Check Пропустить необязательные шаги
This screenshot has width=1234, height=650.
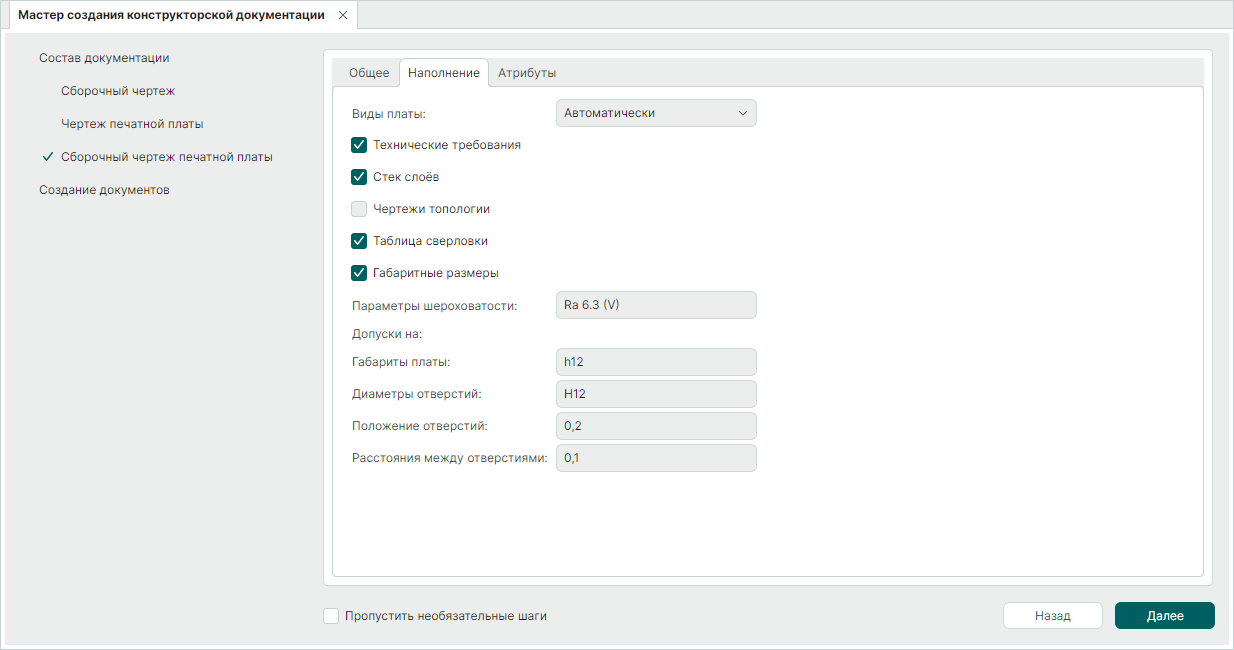point(331,616)
